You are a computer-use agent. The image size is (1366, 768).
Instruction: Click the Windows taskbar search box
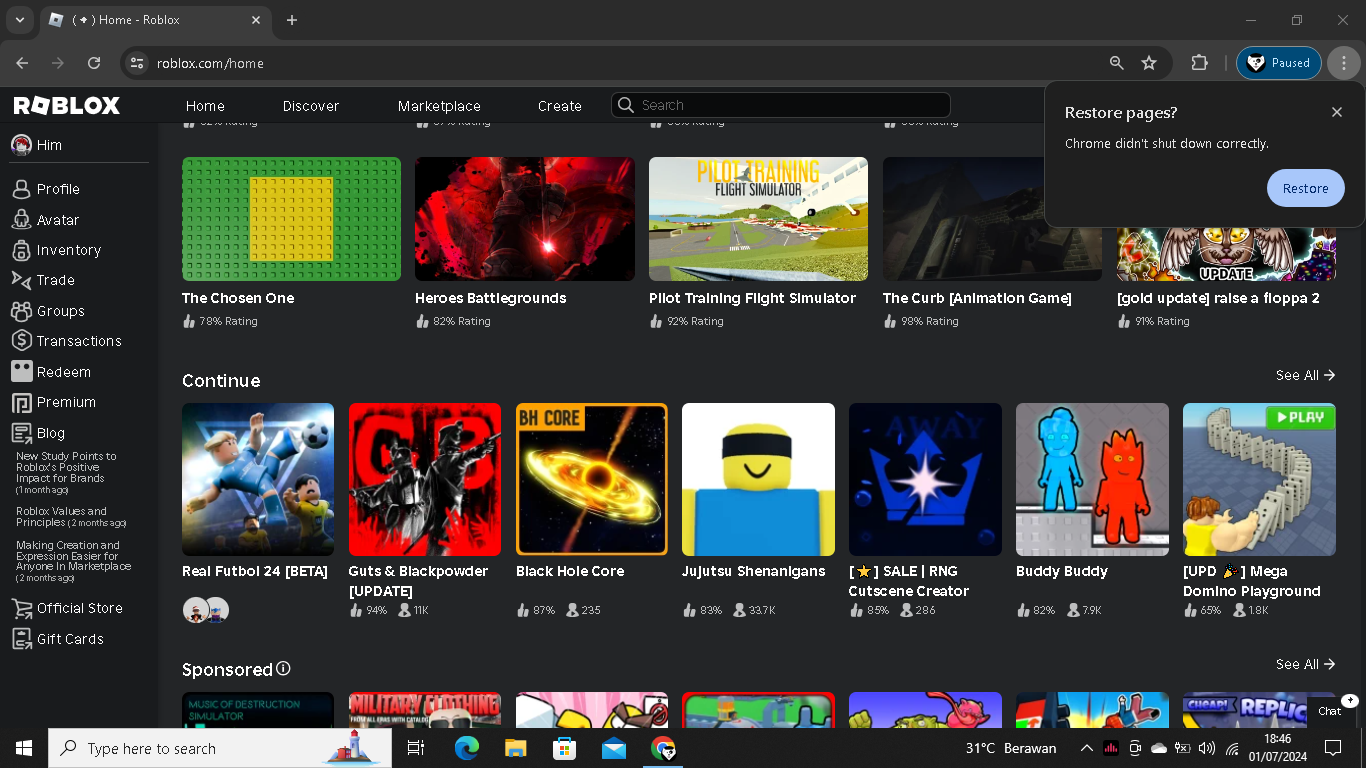tap(220, 748)
